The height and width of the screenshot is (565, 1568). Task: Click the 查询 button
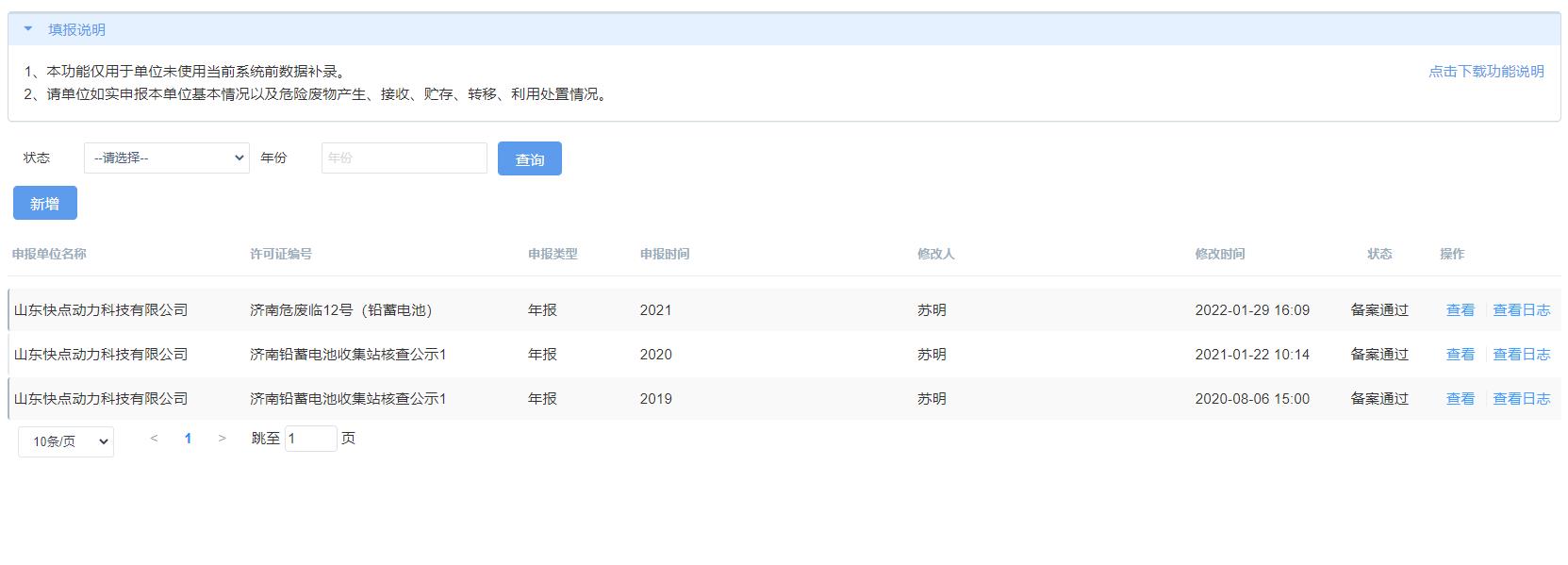530,158
